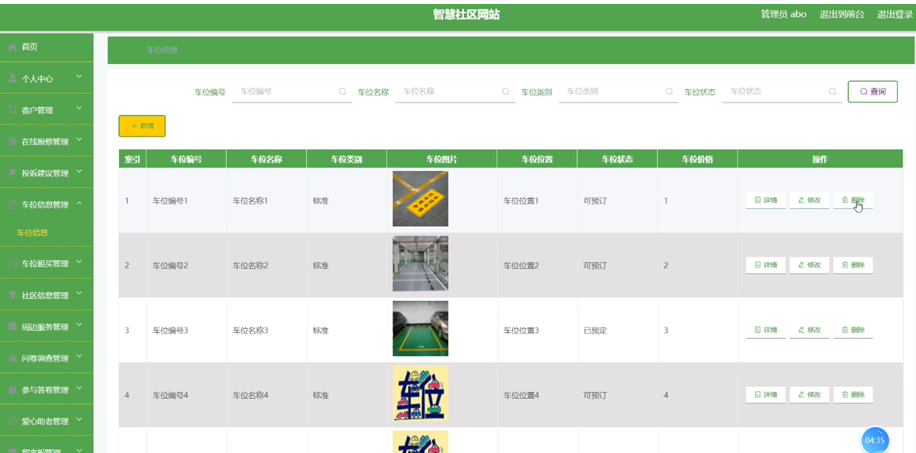Open parking image thumbnail in row 1
This screenshot has height=453, width=916.
(420, 199)
